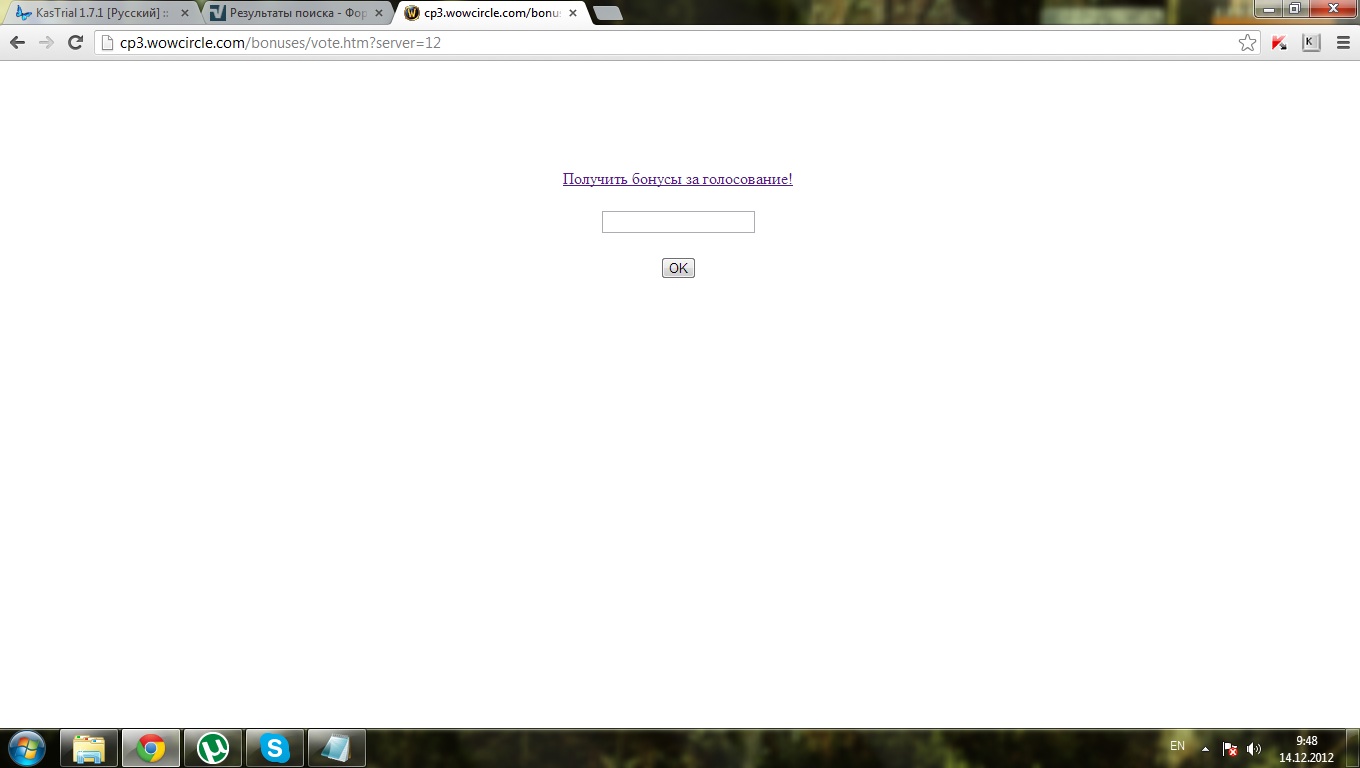Open Skype from the taskbar
This screenshot has height=768, width=1360.
pos(275,748)
